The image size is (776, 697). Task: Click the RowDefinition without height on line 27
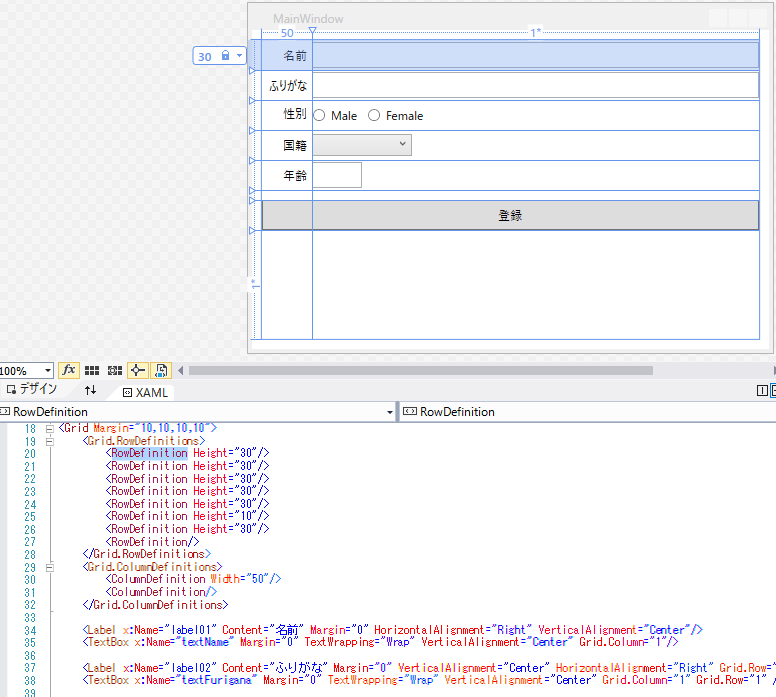152,542
